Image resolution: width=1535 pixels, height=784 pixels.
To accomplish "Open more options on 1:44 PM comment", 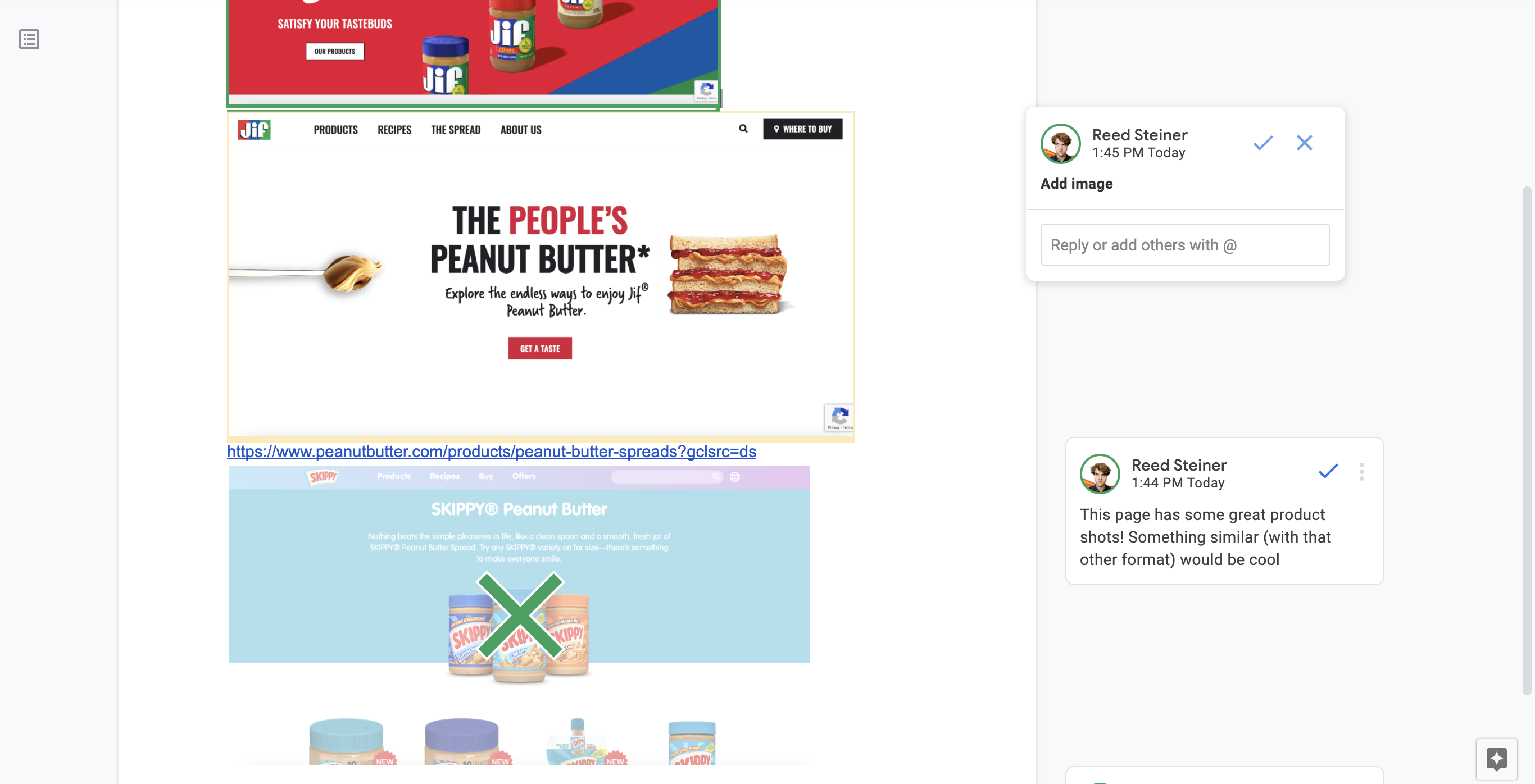I will click(x=1361, y=471).
